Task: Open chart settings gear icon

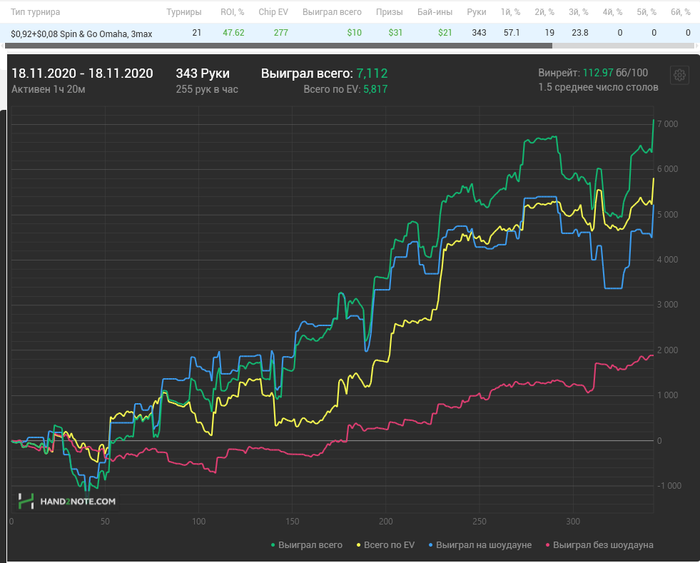Action: pos(679,75)
